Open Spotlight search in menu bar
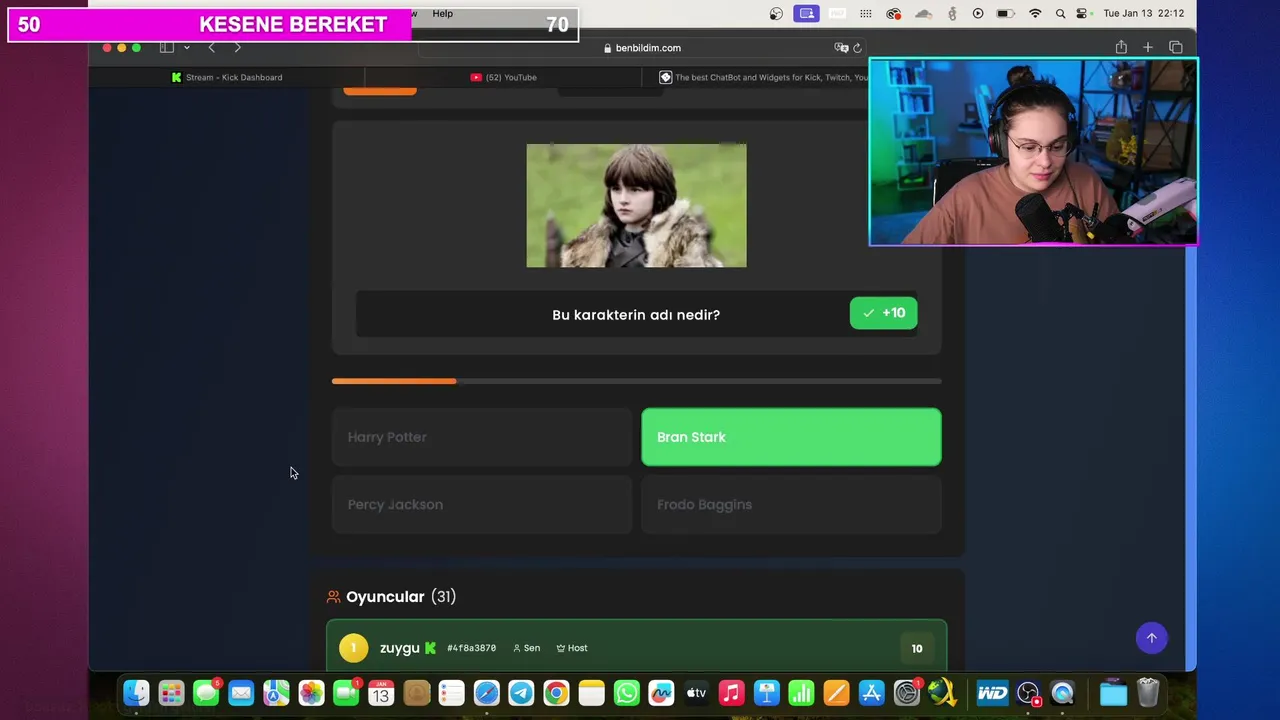This screenshot has width=1280, height=720. tap(1060, 14)
